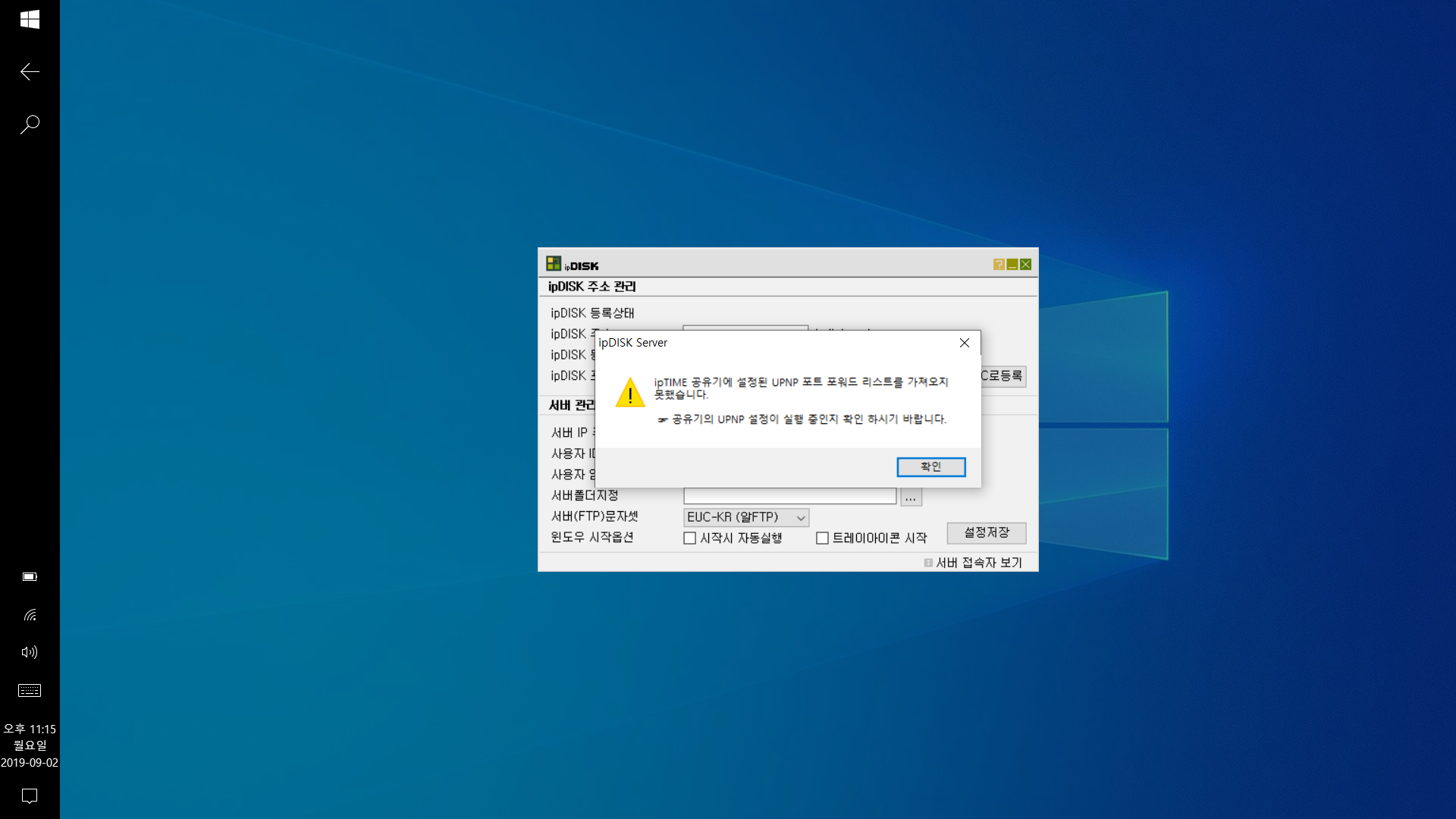Image resolution: width=1456 pixels, height=819 pixels.
Task: Click the 서버(FTP)문자셋 label
Action: point(595,516)
